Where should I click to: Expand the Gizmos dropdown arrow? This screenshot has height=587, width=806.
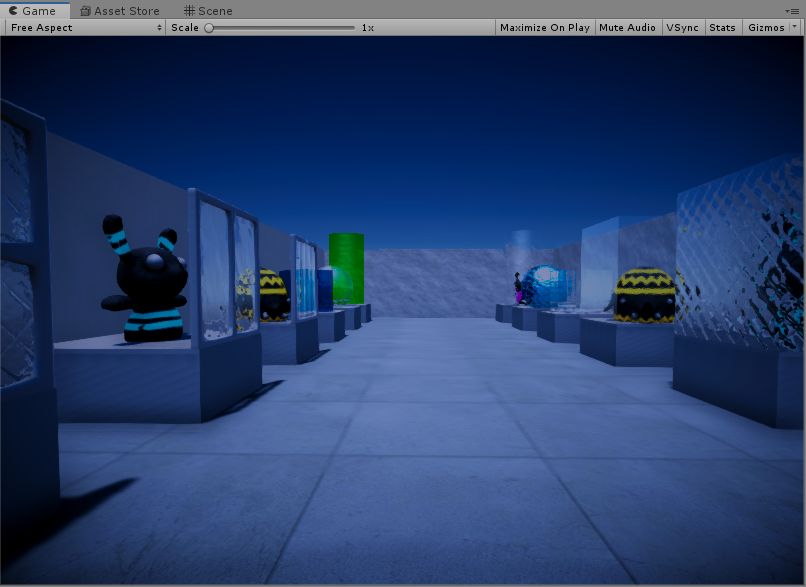(x=795, y=27)
